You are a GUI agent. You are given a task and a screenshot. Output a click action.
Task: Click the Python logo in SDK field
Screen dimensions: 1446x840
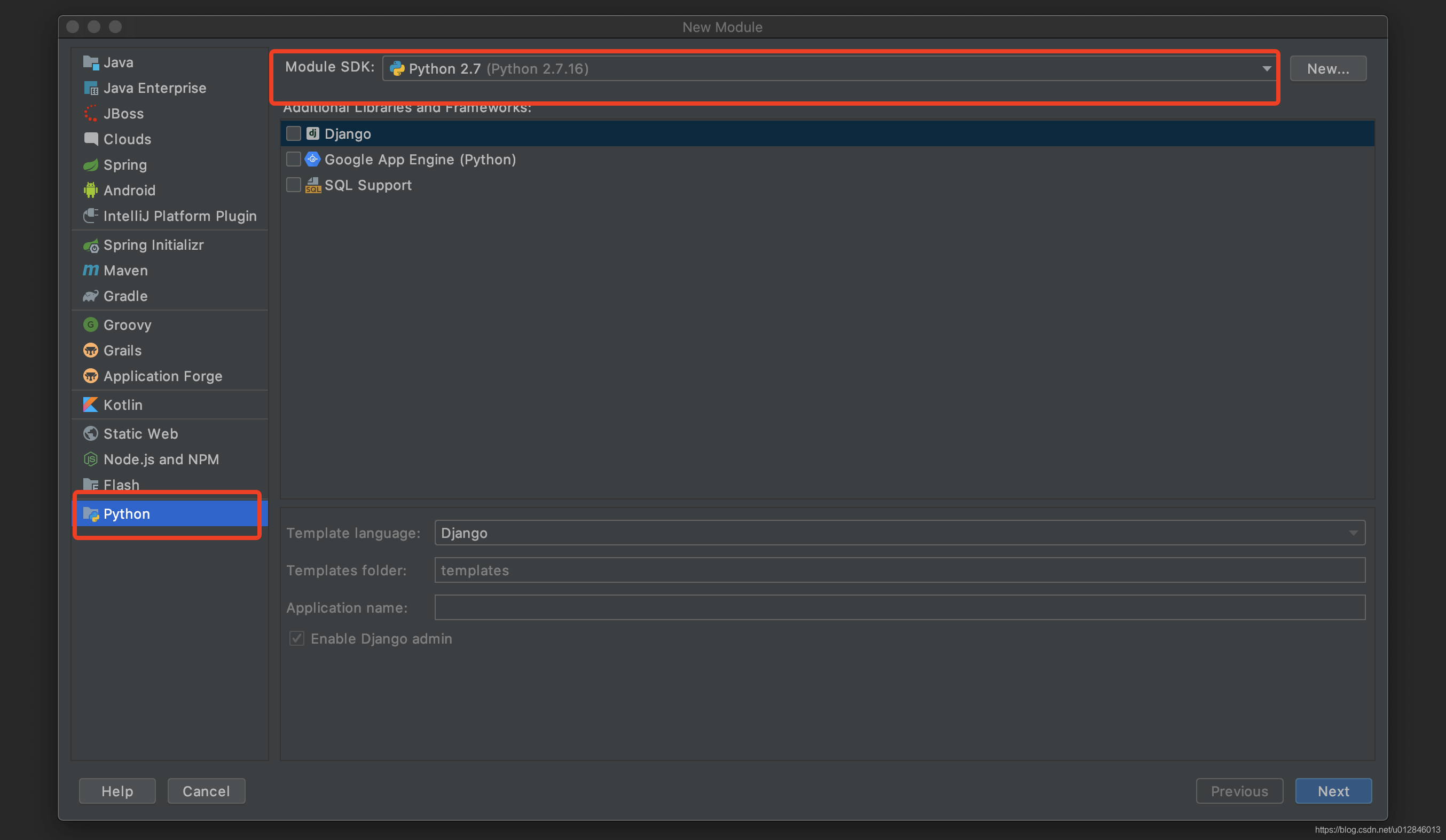click(x=397, y=69)
